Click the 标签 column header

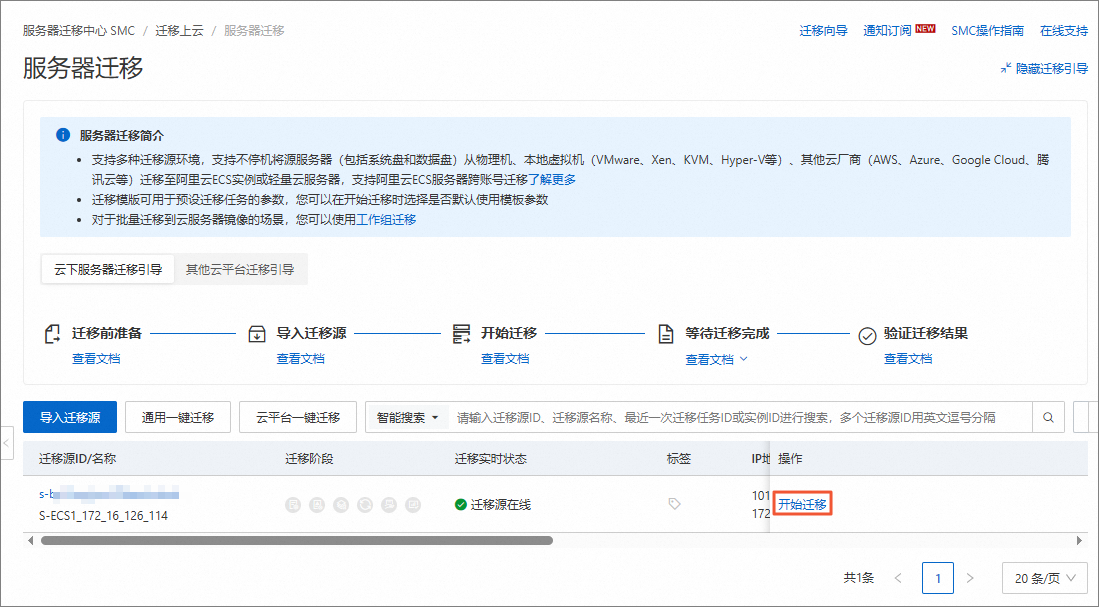[678, 458]
